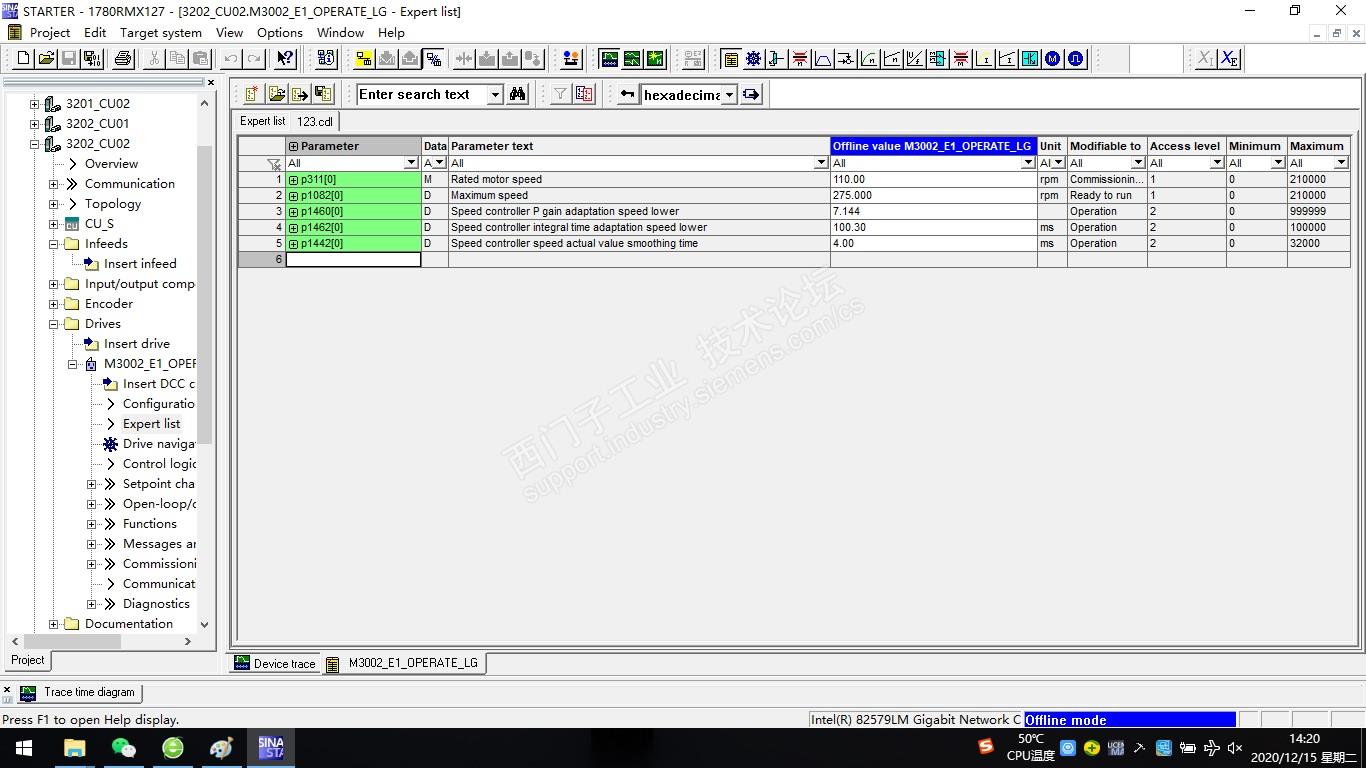The width and height of the screenshot is (1366, 768).
Task: Open the ramp-function generator icon
Action: [823, 59]
